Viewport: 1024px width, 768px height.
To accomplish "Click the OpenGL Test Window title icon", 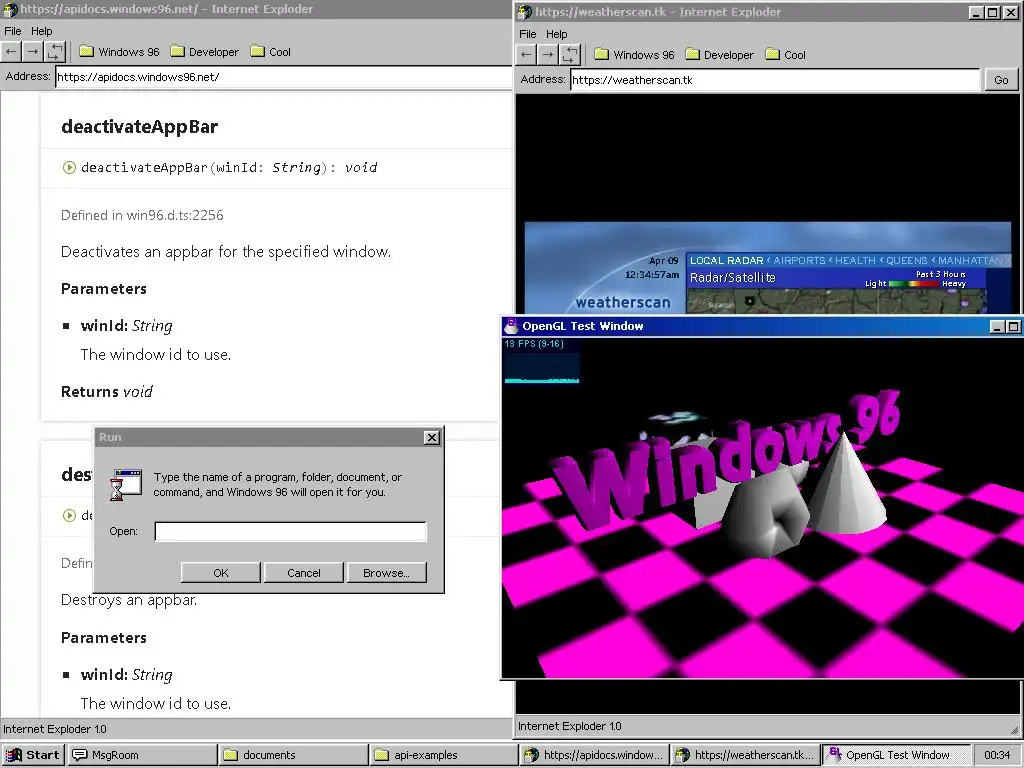I will tap(511, 326).
